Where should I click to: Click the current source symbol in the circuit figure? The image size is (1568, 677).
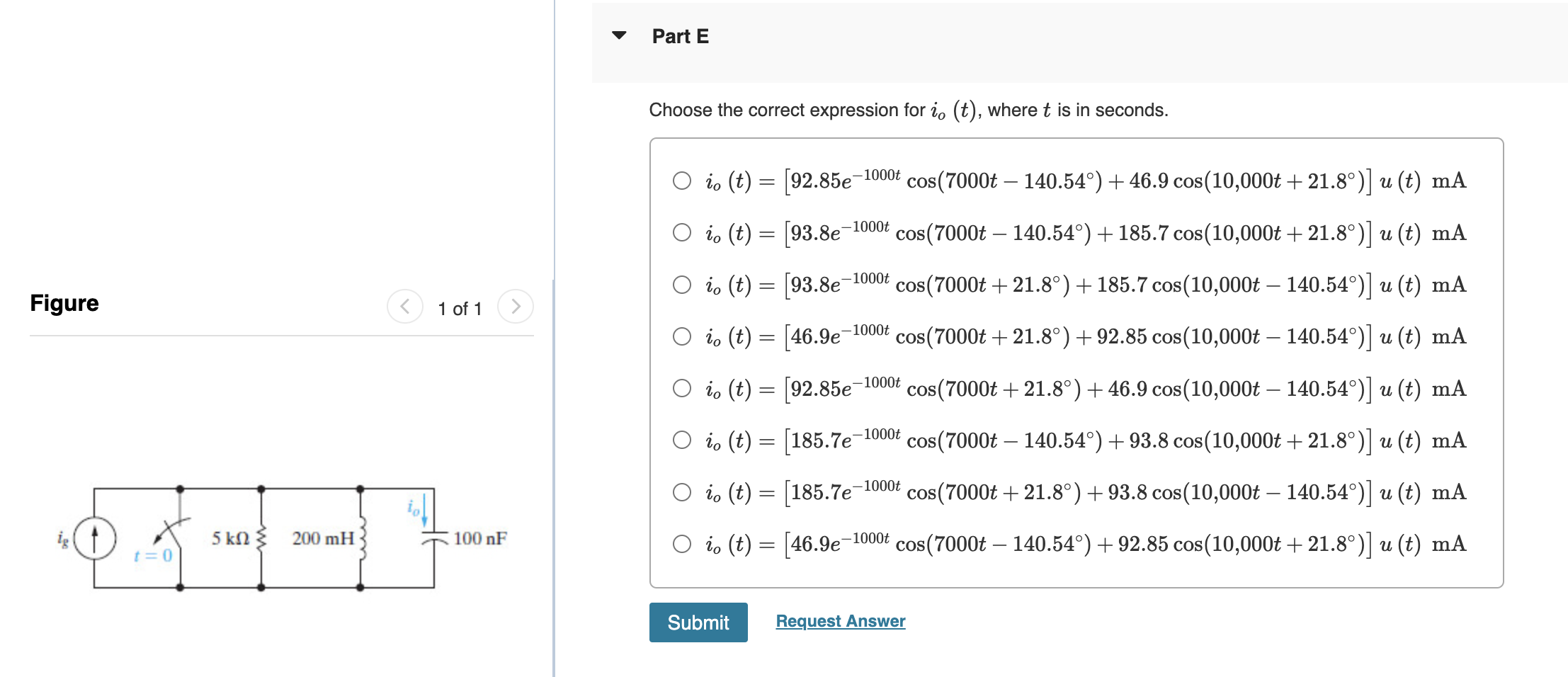94,540
